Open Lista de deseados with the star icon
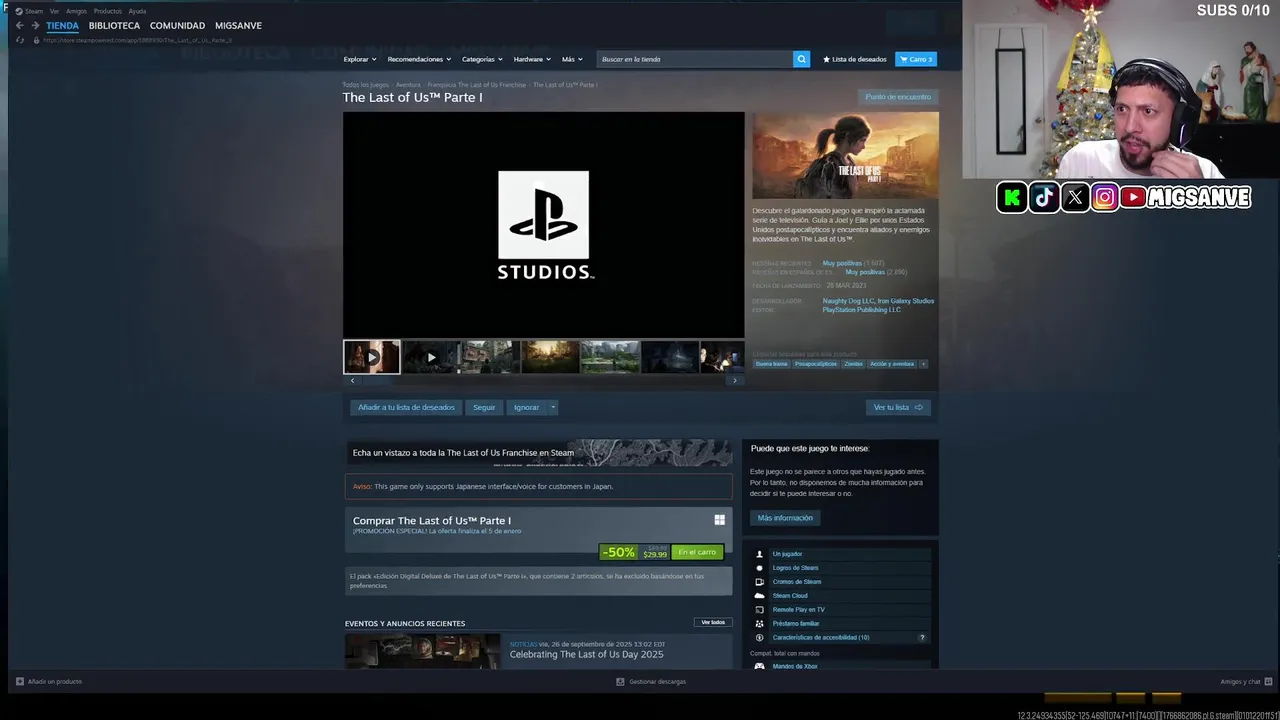This screenshot has height=720, width=1280. point(854,59)
